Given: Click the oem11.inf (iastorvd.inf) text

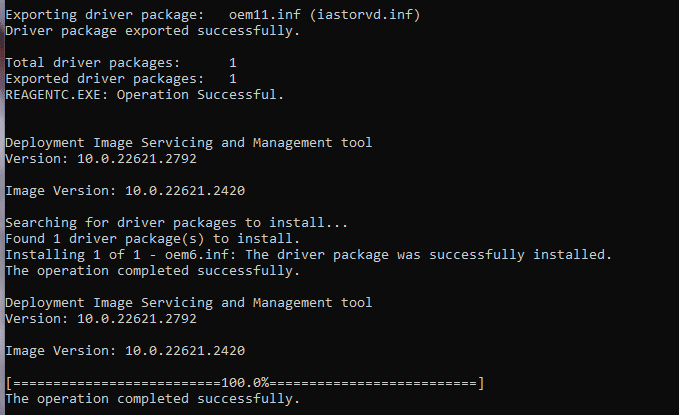Looking at the screenshot, I should pyautogui.click(x=325, y=15).
